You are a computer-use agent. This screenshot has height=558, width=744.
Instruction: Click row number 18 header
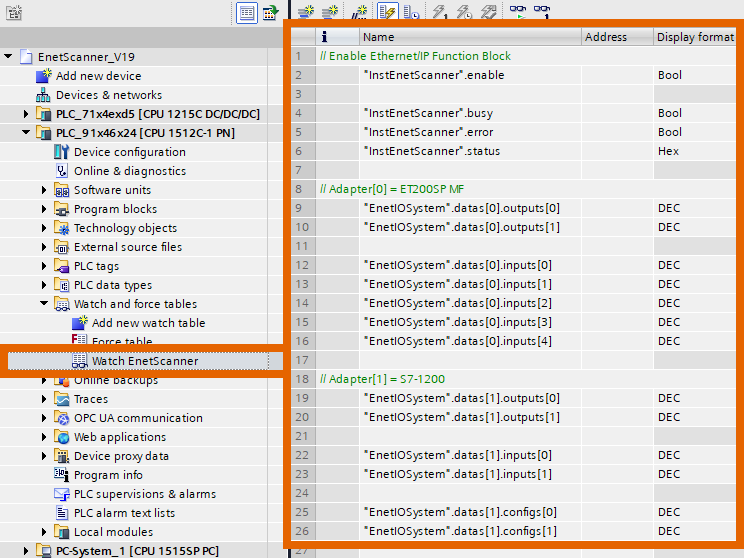click(303, 379)
